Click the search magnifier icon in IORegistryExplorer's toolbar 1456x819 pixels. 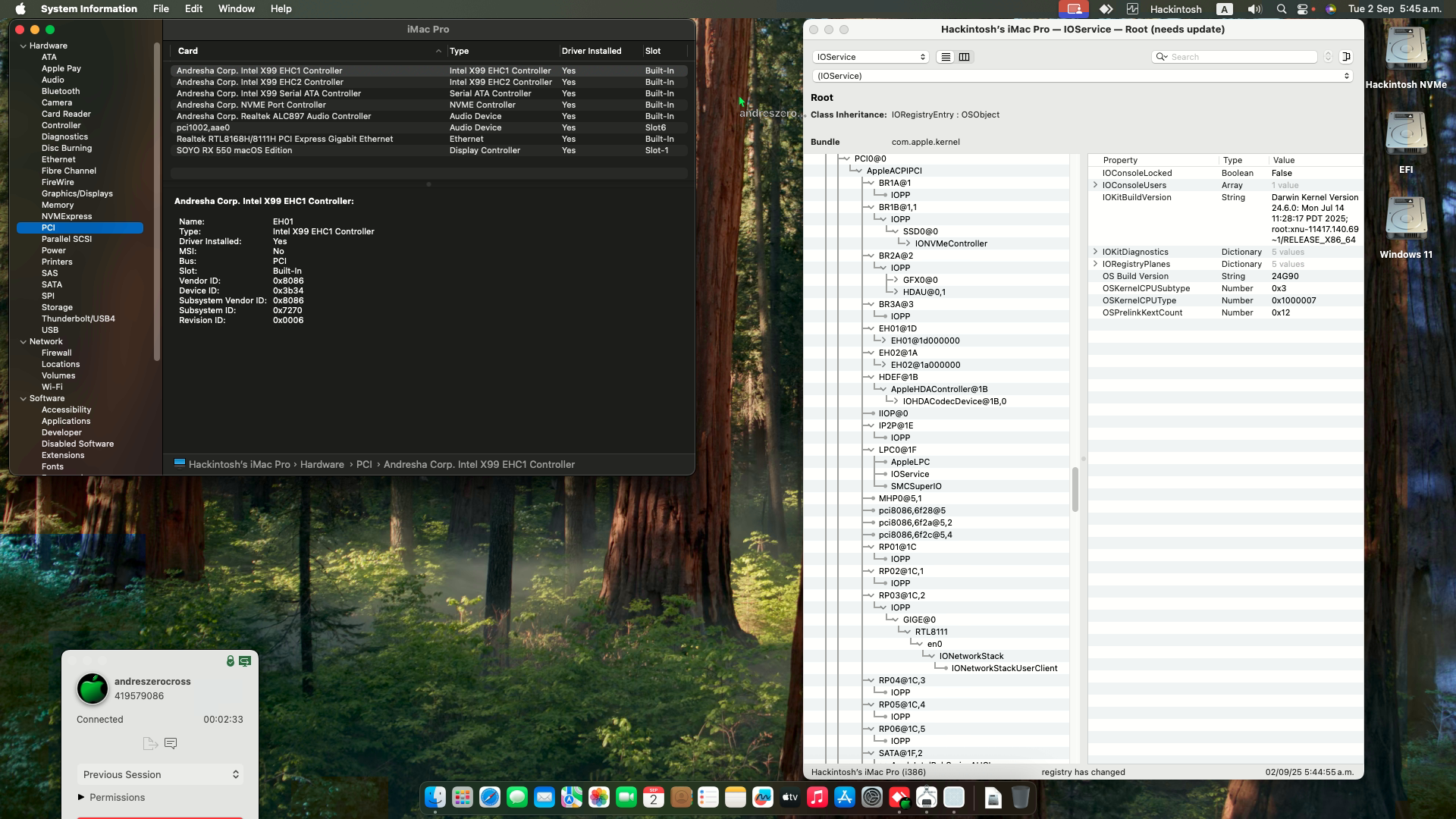pos(1161,56)
